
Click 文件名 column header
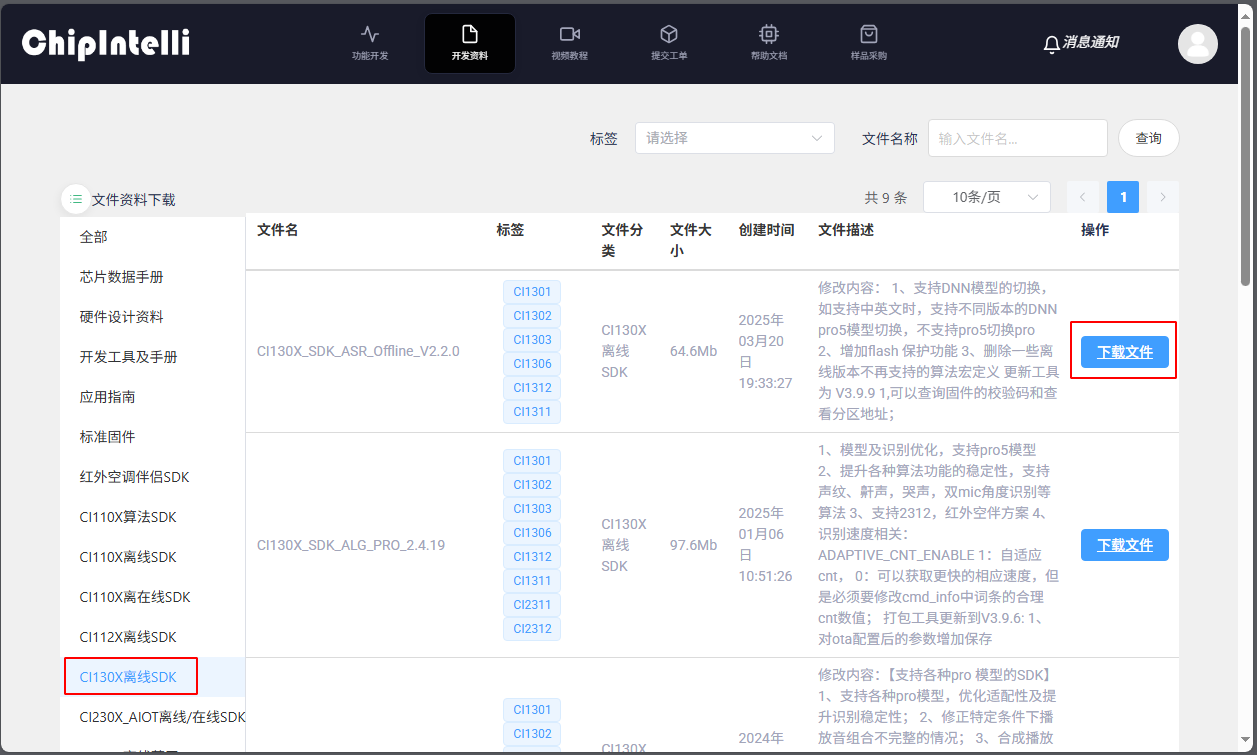[x=277, y=230]
